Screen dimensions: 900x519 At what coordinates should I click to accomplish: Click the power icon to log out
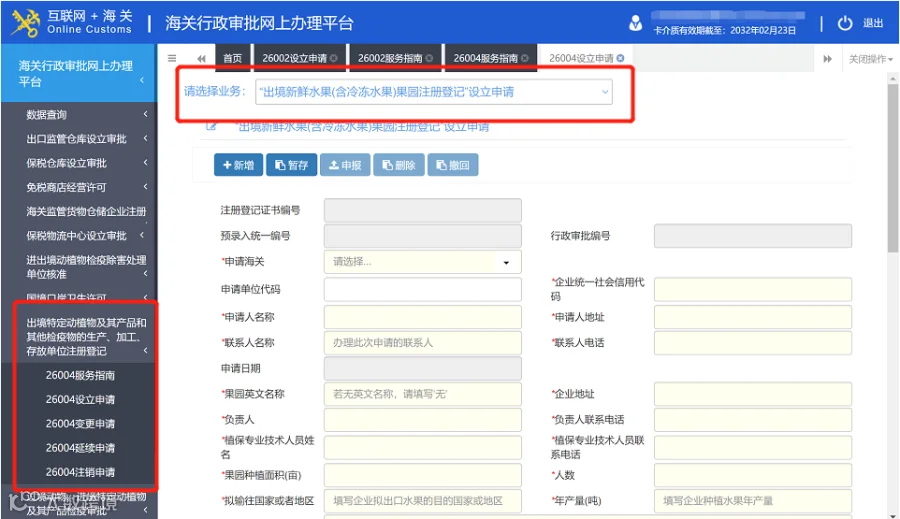click(x=844, y=23)
